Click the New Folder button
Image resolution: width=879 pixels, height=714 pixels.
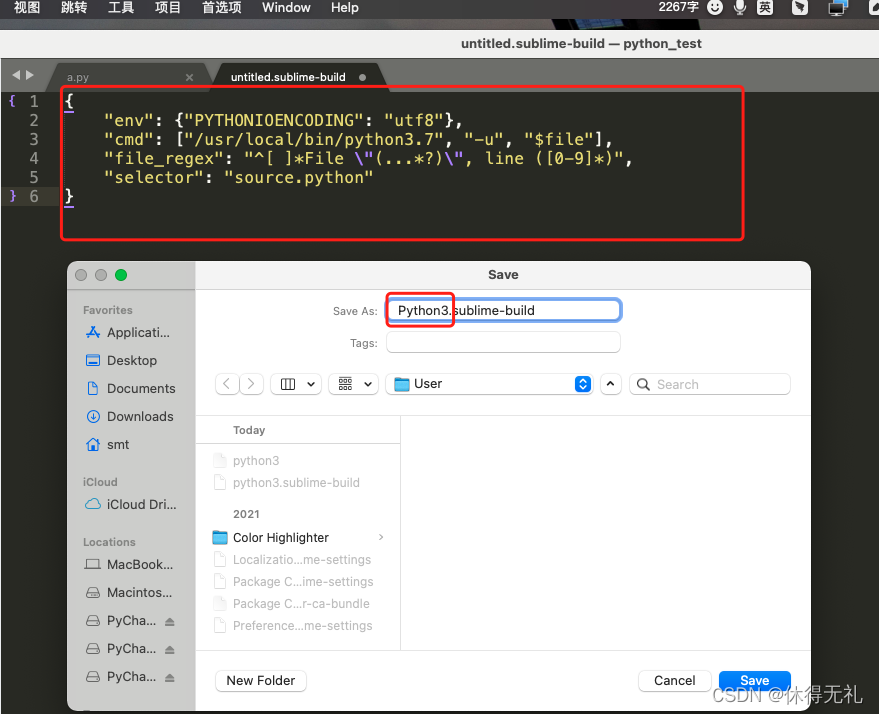click(260, 680)
